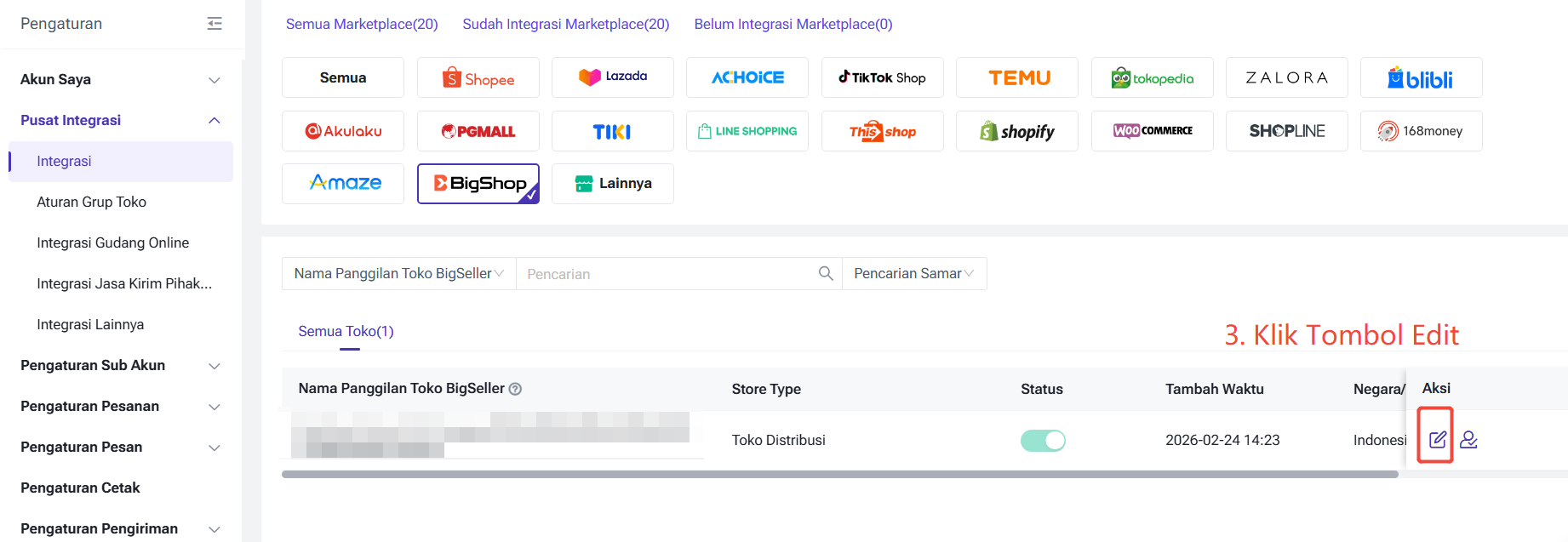Screen dimensions: 1568x542
Task: Click the search magnifier icon
Action: pos(825,273)
